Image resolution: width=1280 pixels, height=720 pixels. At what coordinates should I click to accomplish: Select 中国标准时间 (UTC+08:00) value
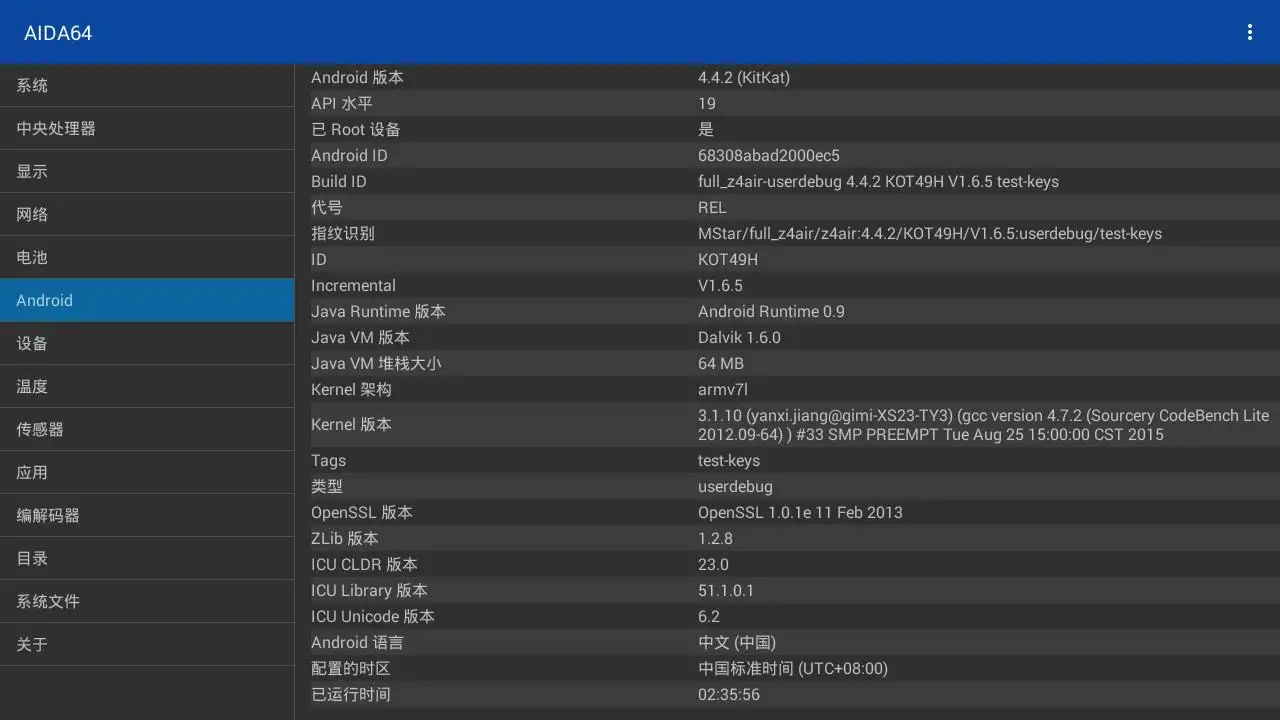[793, 668]
